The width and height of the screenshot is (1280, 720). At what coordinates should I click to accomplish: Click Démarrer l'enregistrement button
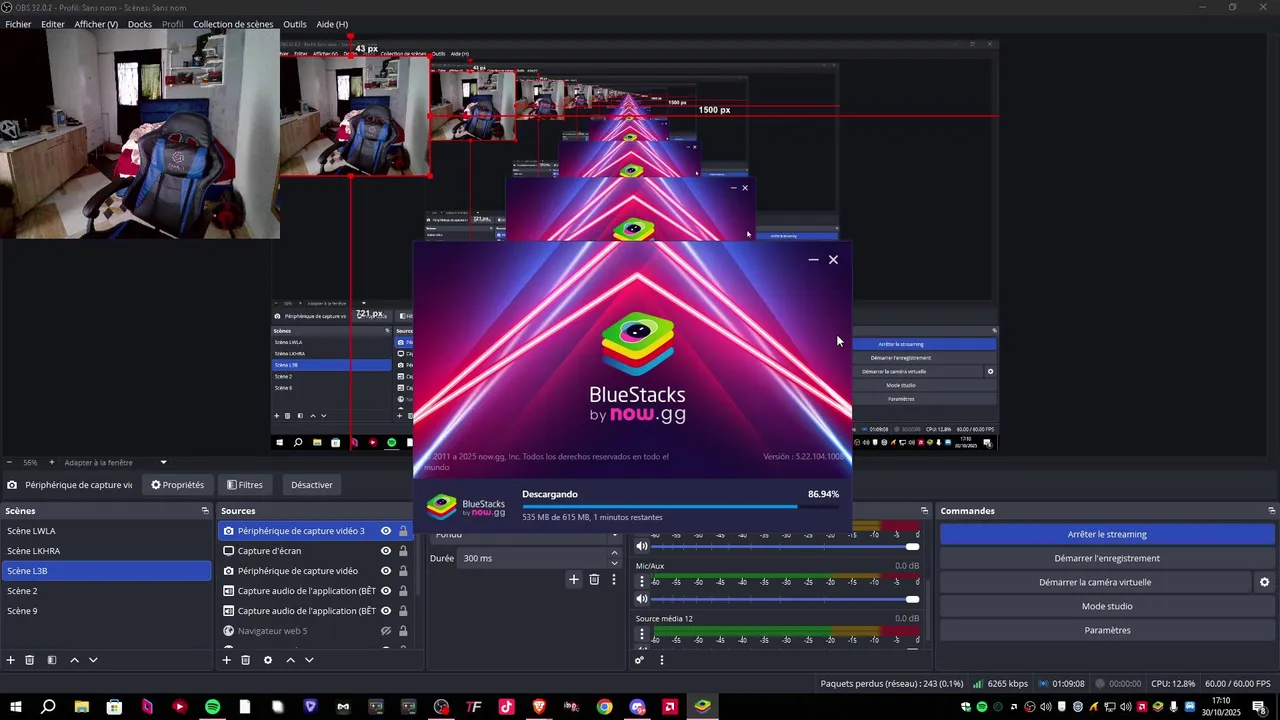tap(1107, 558)
